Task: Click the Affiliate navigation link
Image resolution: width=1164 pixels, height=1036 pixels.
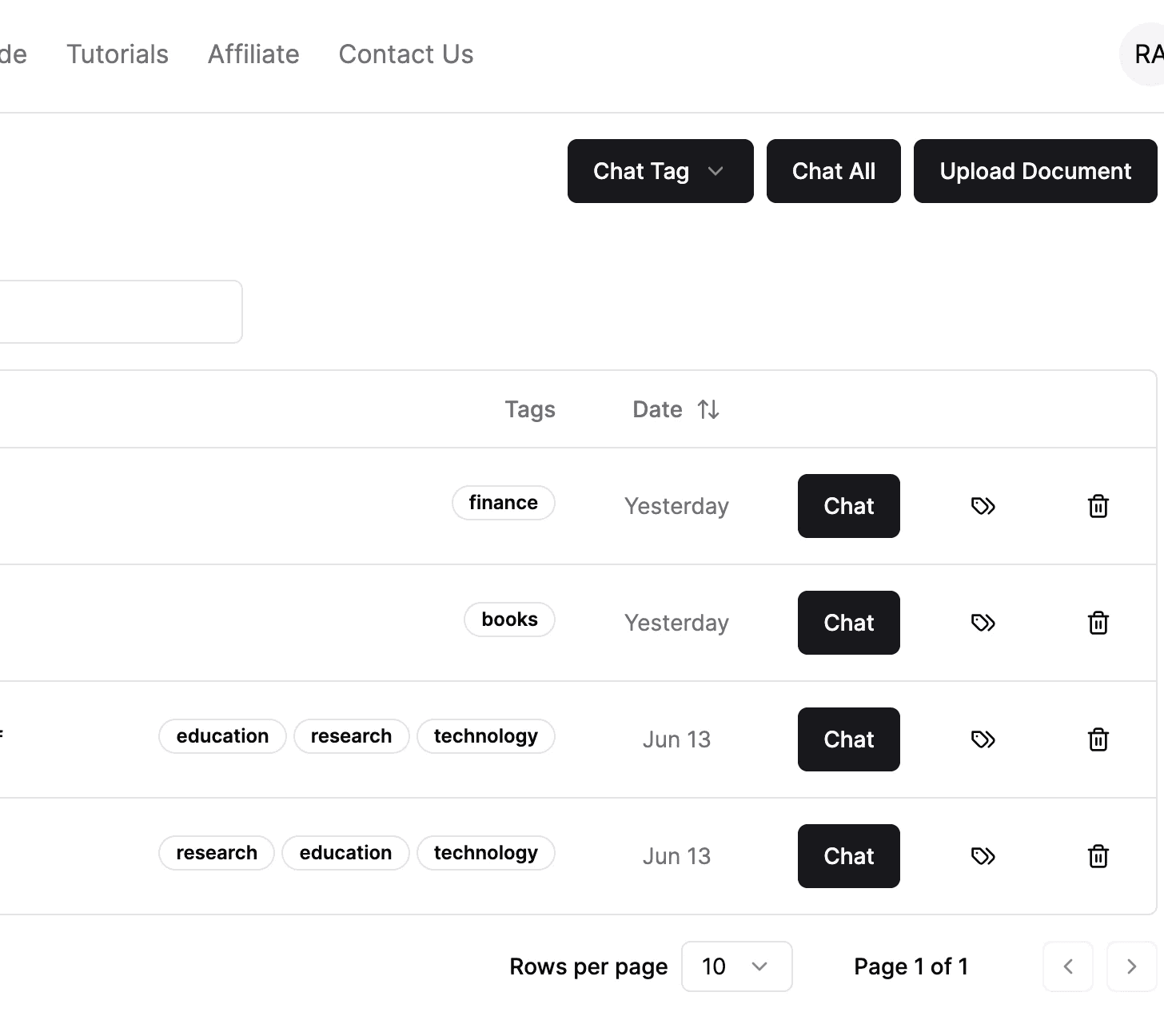Action: (253, 54)
